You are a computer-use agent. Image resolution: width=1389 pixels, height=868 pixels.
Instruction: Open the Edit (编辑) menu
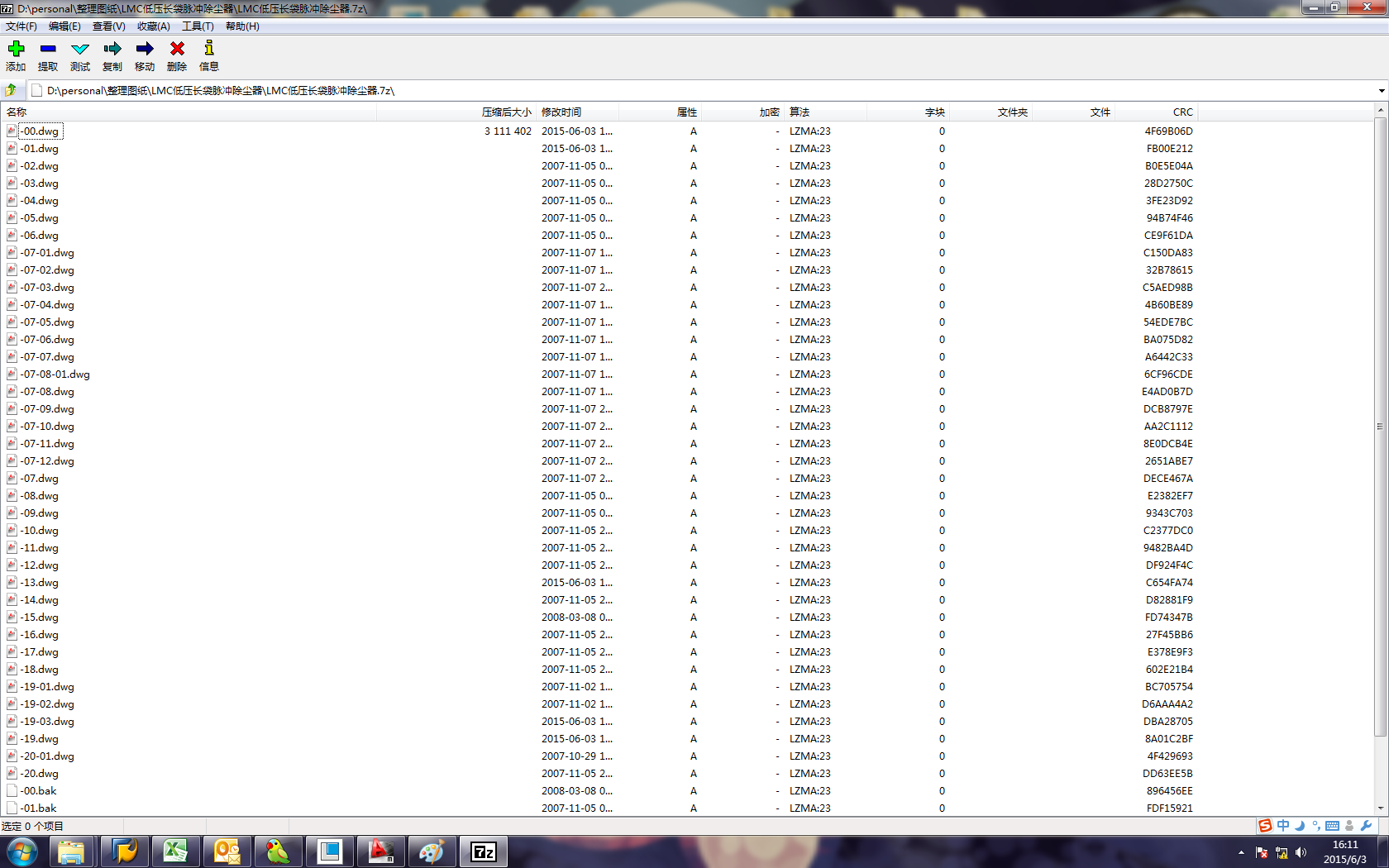[65, 26]
